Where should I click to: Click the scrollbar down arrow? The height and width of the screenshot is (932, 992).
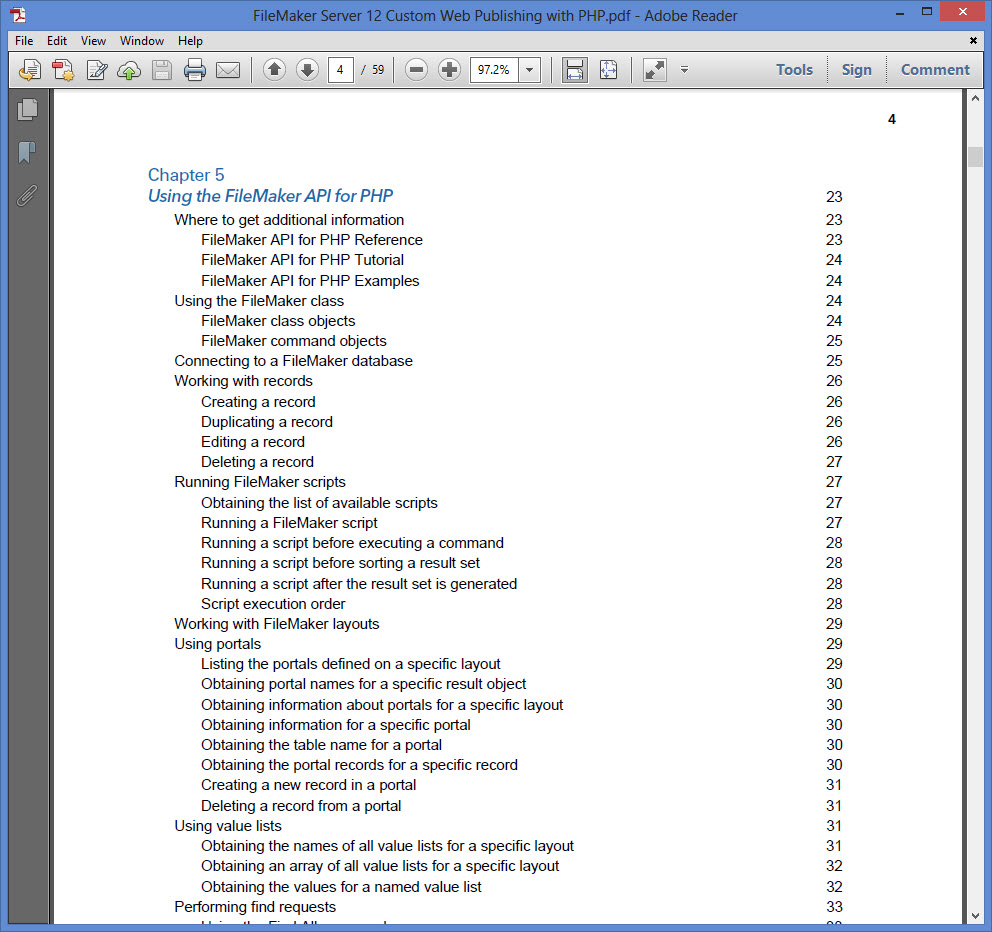[975, 916]
